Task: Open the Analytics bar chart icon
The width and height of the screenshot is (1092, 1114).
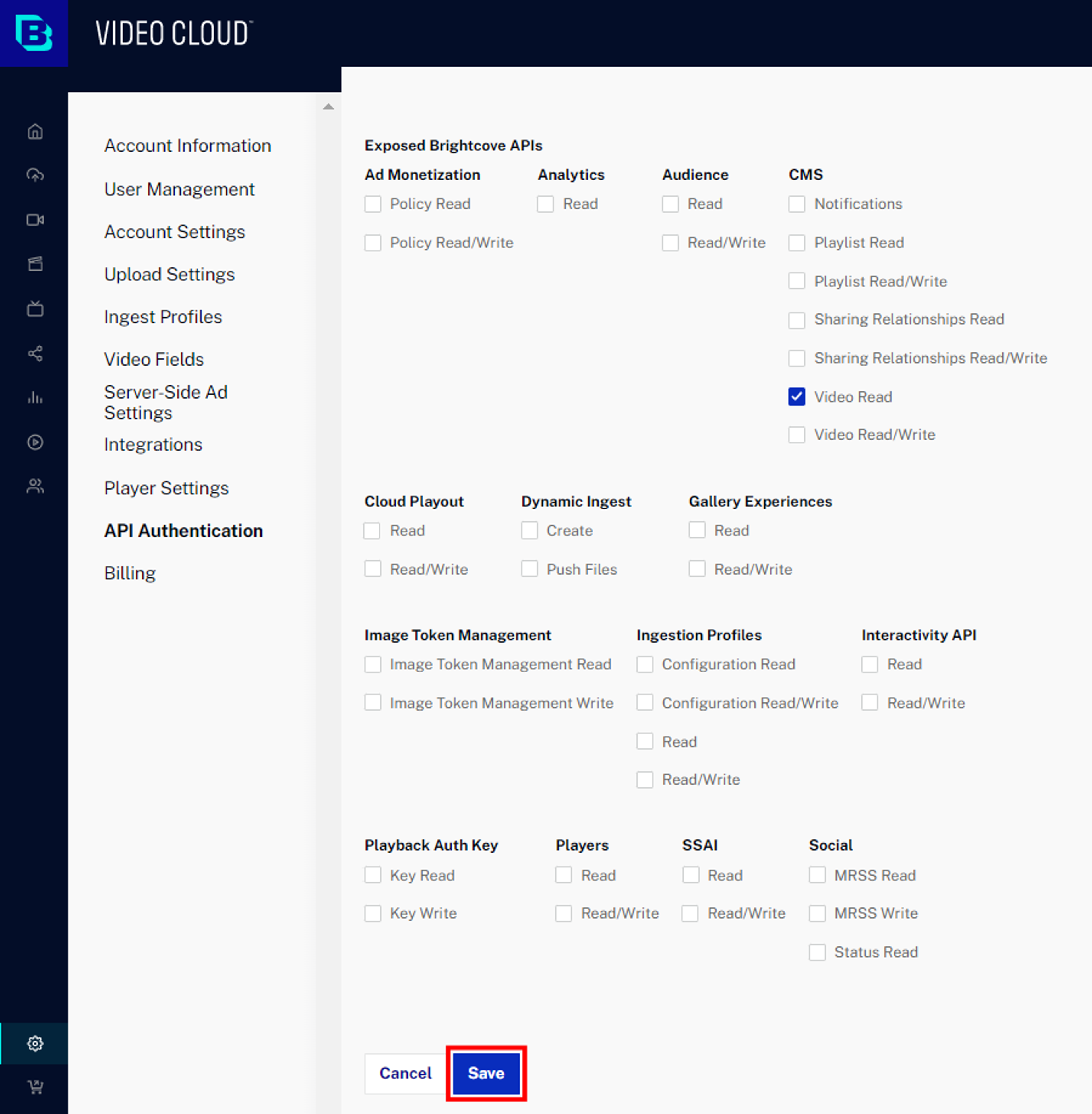Action: click(x=35, y=397)
